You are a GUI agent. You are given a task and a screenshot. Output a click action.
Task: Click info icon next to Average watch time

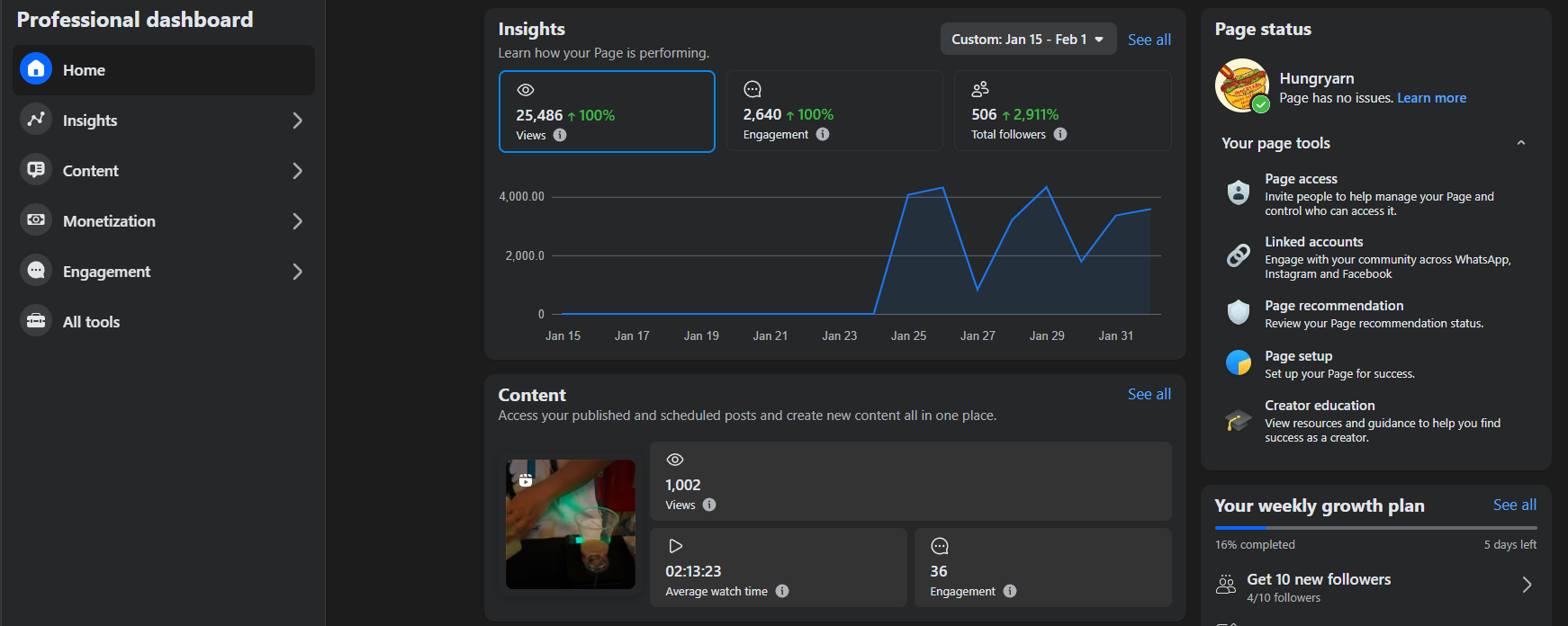[782, 591]
